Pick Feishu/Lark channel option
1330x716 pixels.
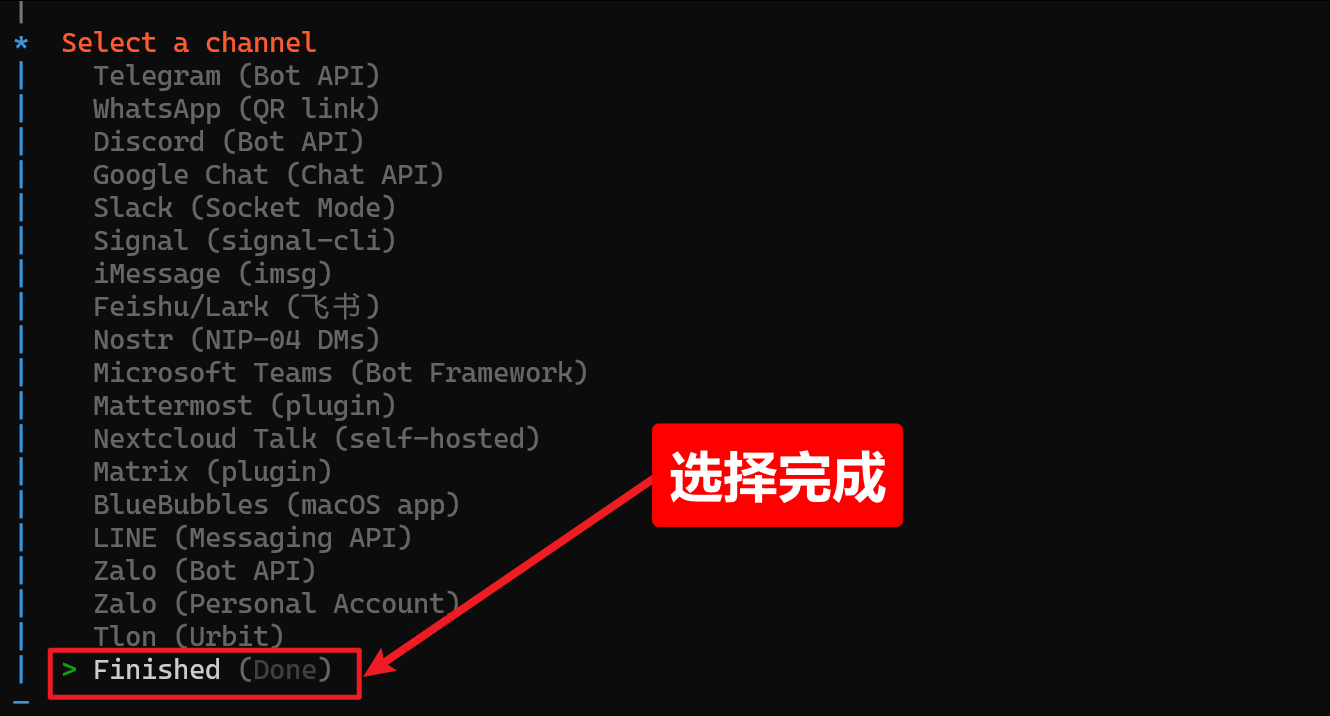pyautogui.click(x=237, y=307)
